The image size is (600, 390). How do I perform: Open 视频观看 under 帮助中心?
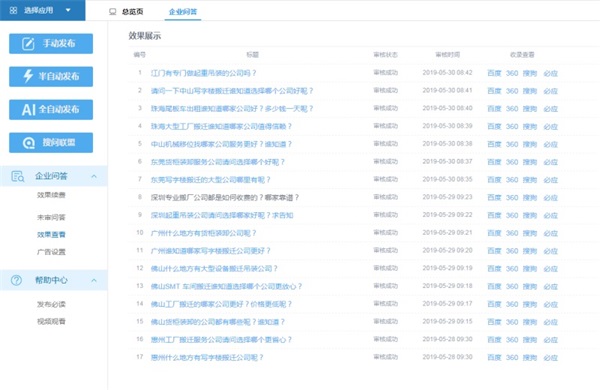coord(51,321)
